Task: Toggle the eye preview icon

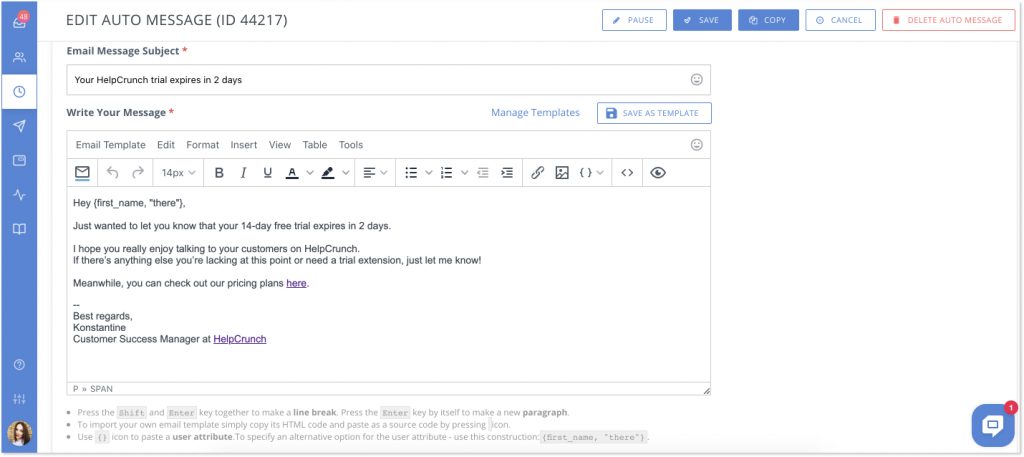Action: coord(657,173)
